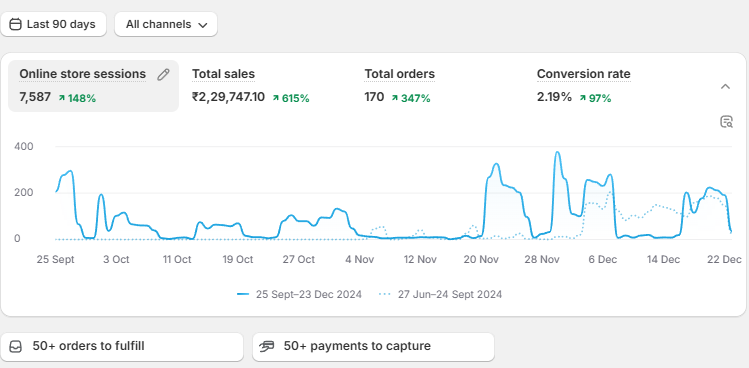Toggle the 25 Sept–23 Dec 2024 legend series

pyautogui.click(x=299, y=294)
